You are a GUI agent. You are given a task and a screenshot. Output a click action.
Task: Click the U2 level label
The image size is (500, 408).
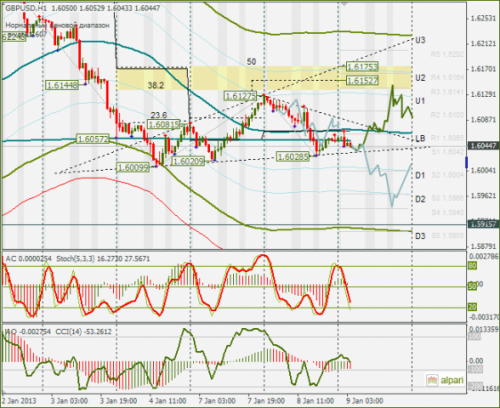[420, 78]
